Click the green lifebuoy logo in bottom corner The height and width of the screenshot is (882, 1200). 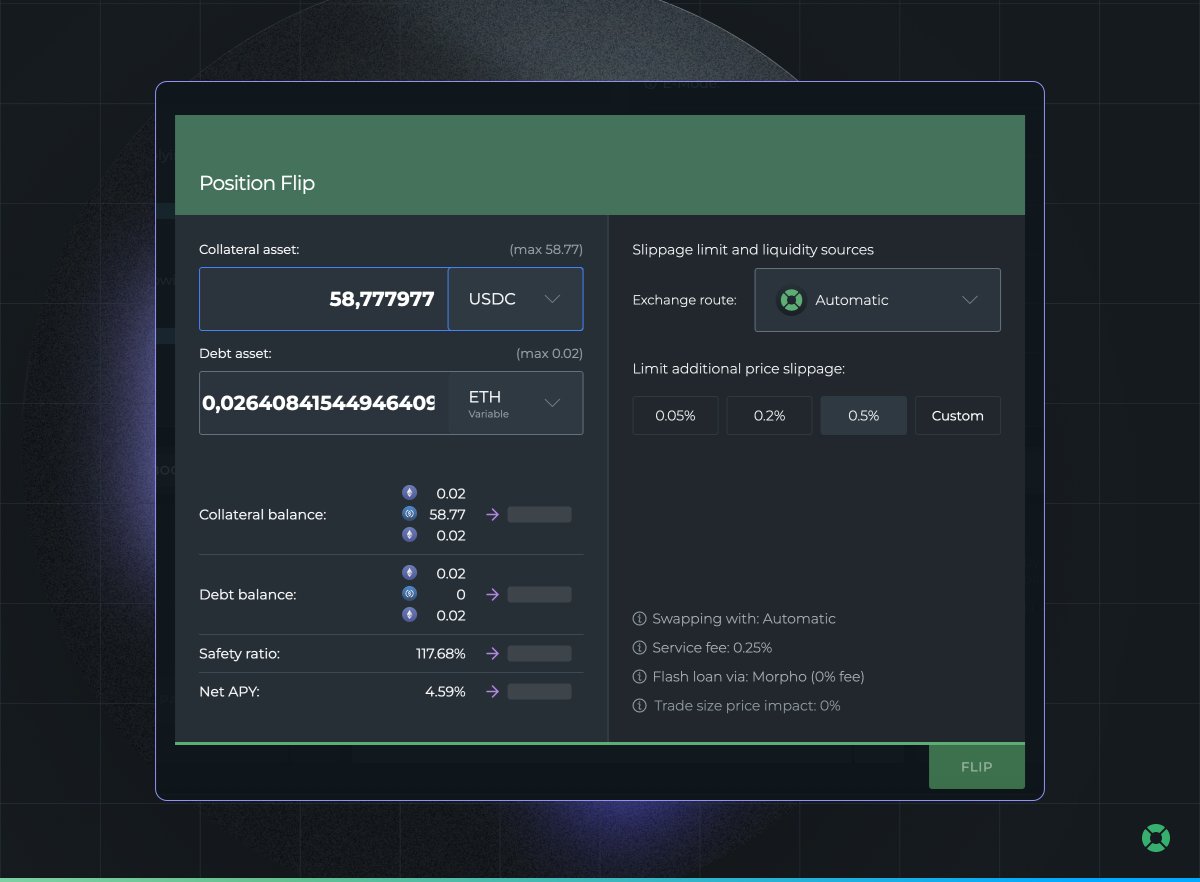[1156, 838]
